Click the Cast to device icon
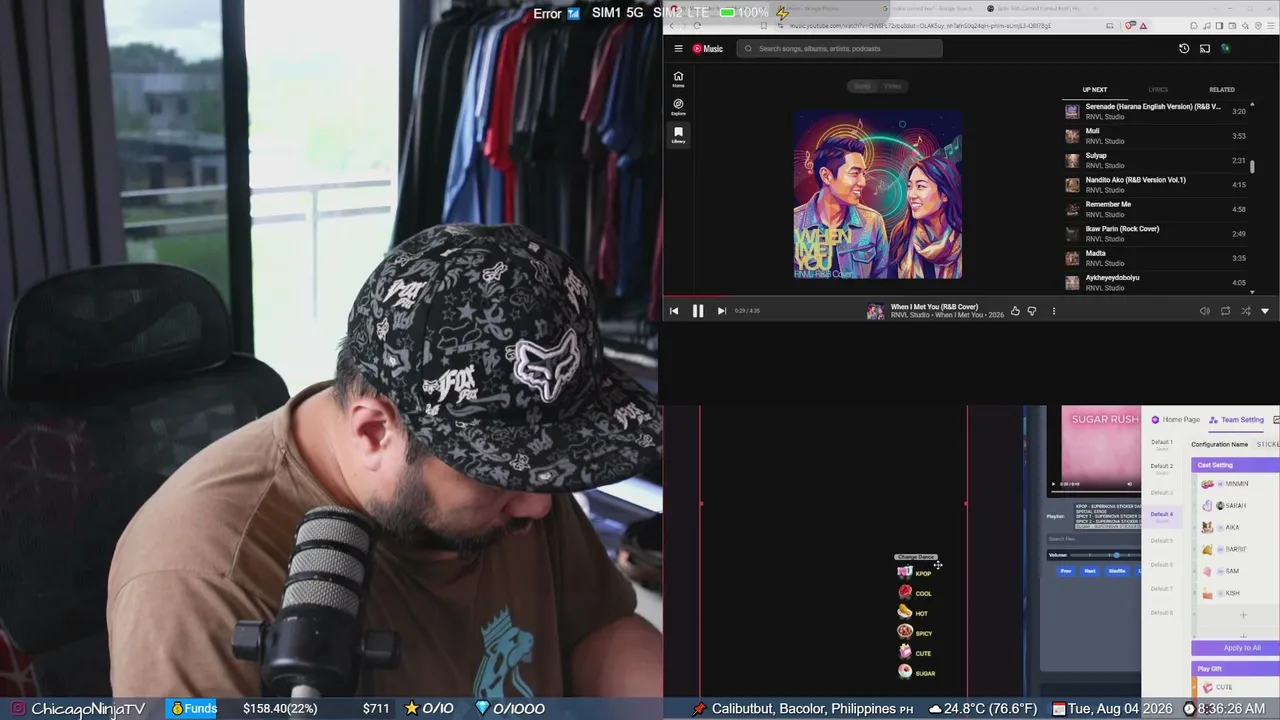This screenshot has height=720, width=1280. click(x=1205, y=48)
